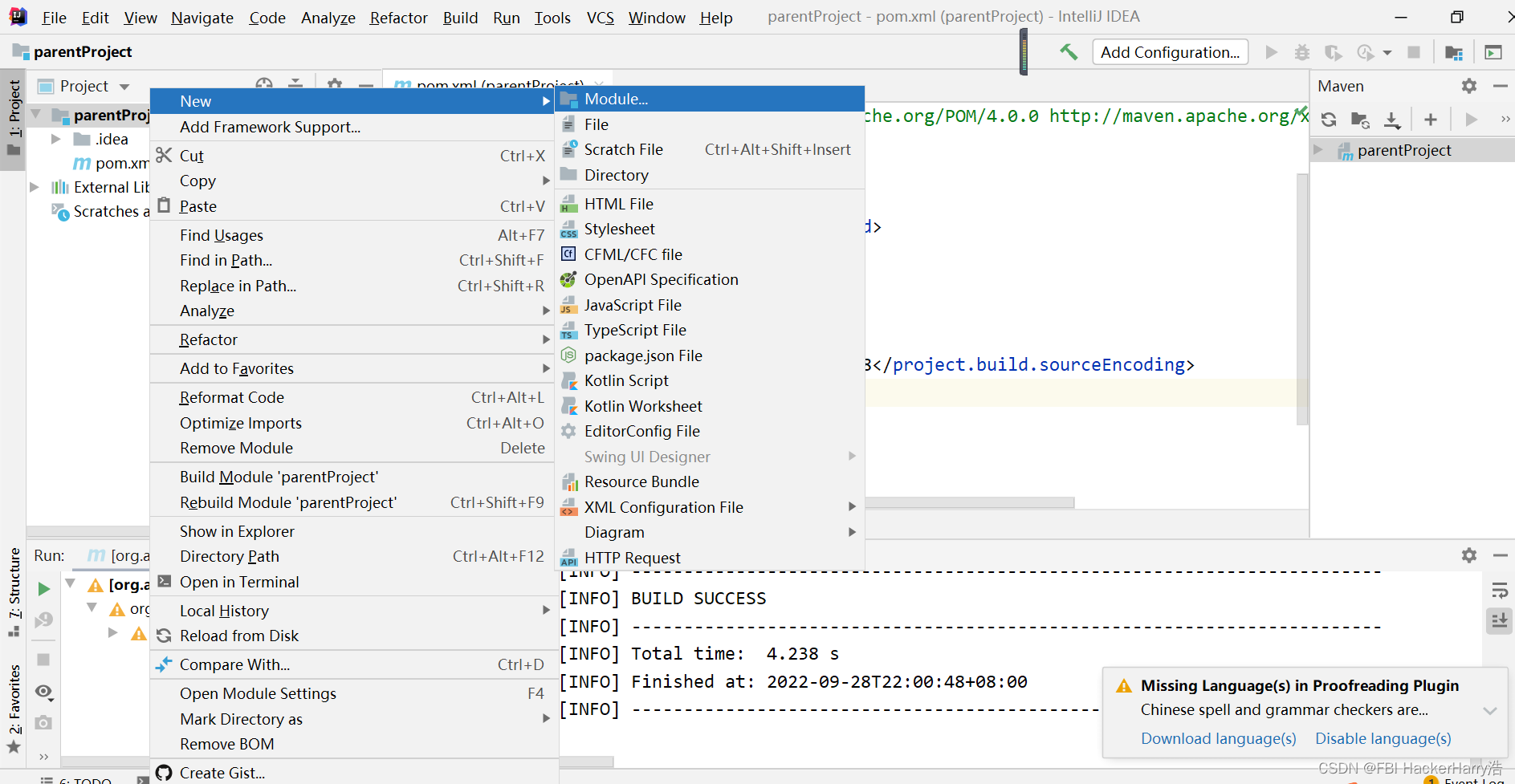
Task: Click Add Framework Support... entry
Action: [353, 127]
